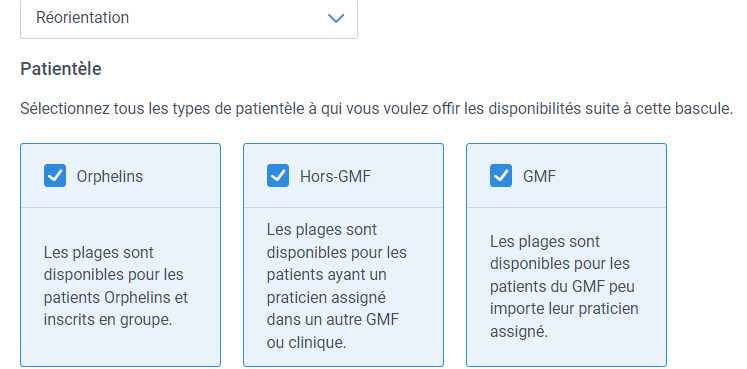The height and width of the screenshot is (369, 747).
Task: Click 'inscrits en groupe.' in Orphelins card
Action: pos(108,320)
